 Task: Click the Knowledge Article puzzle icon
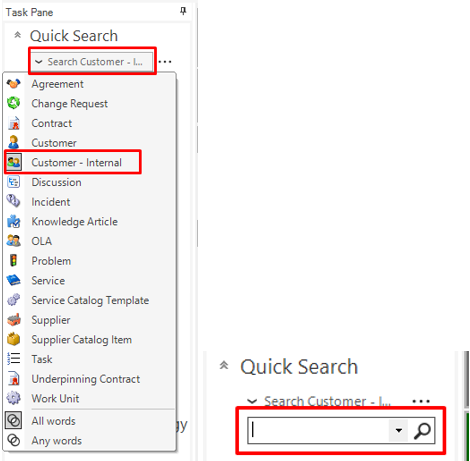click(14, 221)
